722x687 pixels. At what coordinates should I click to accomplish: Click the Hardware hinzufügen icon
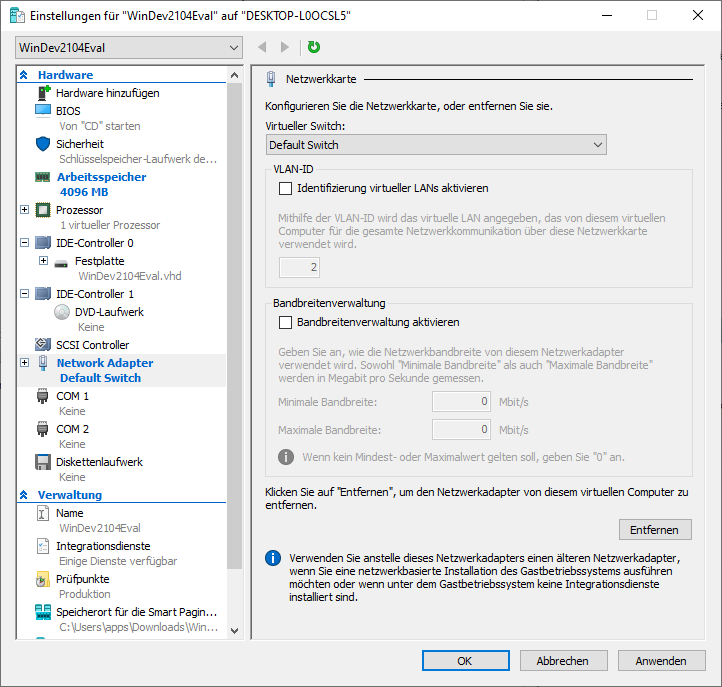pyautogui.click(x=43, y=93)
